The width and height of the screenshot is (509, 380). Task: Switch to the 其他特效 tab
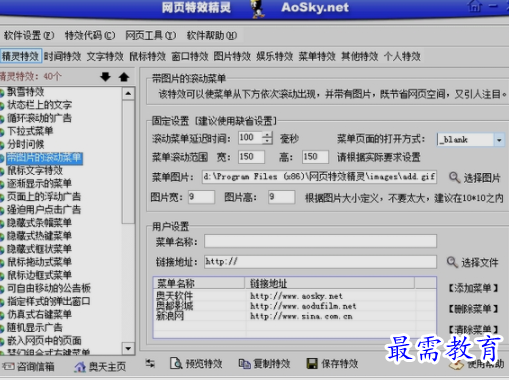coord(360,56)
